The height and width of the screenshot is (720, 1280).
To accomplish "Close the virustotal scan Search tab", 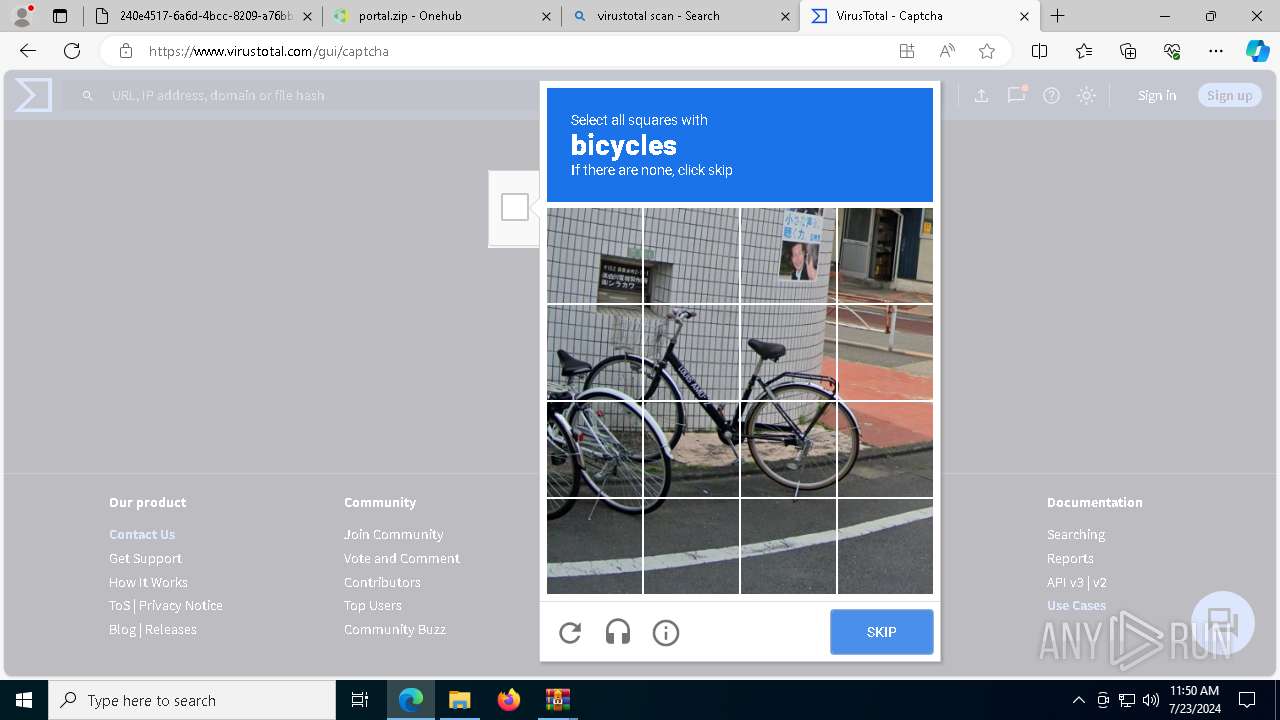I will pos(785,16).
